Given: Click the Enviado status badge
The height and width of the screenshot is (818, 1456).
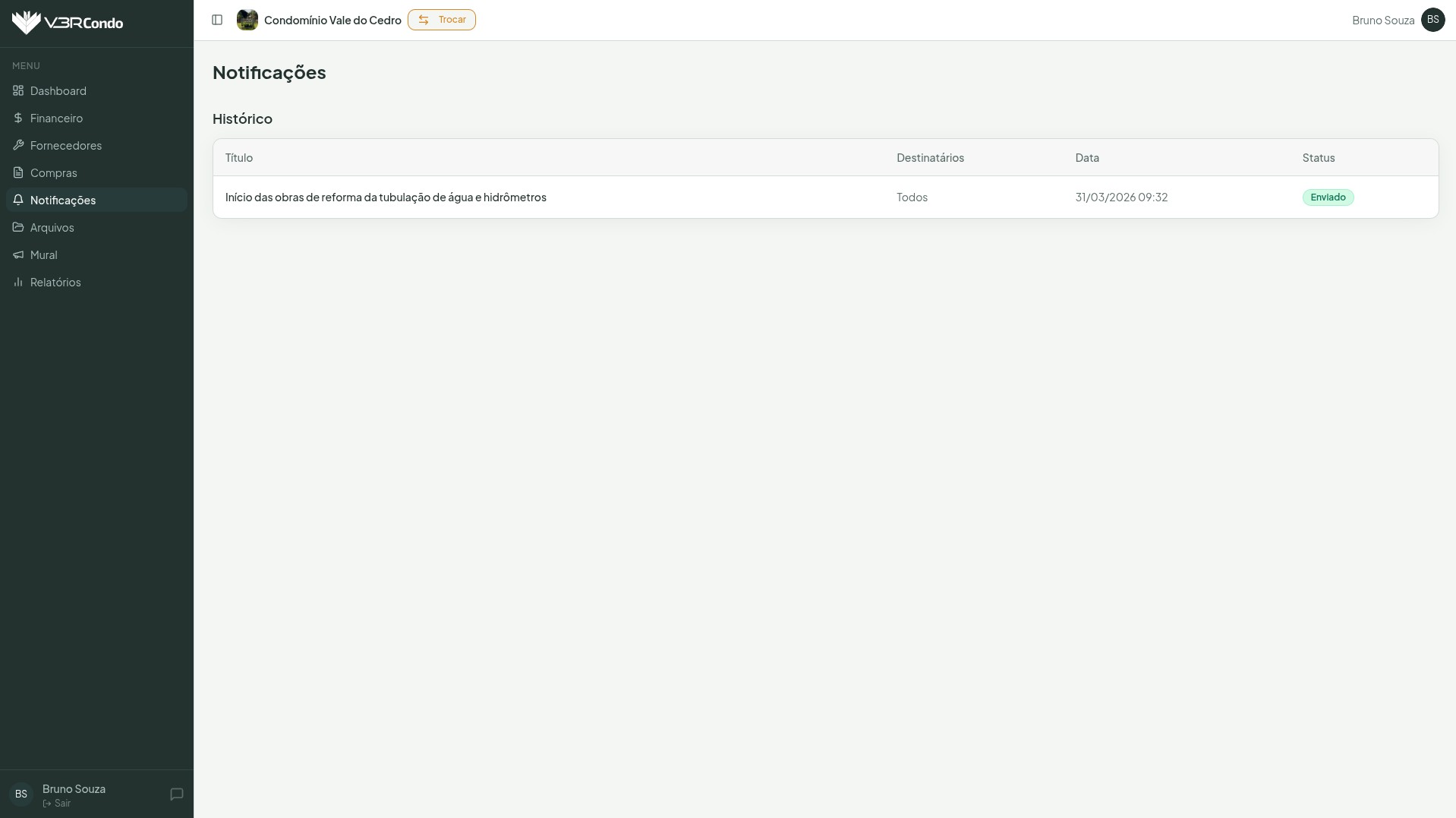Looking at the screenshot, I should [x=1328, y=197].
